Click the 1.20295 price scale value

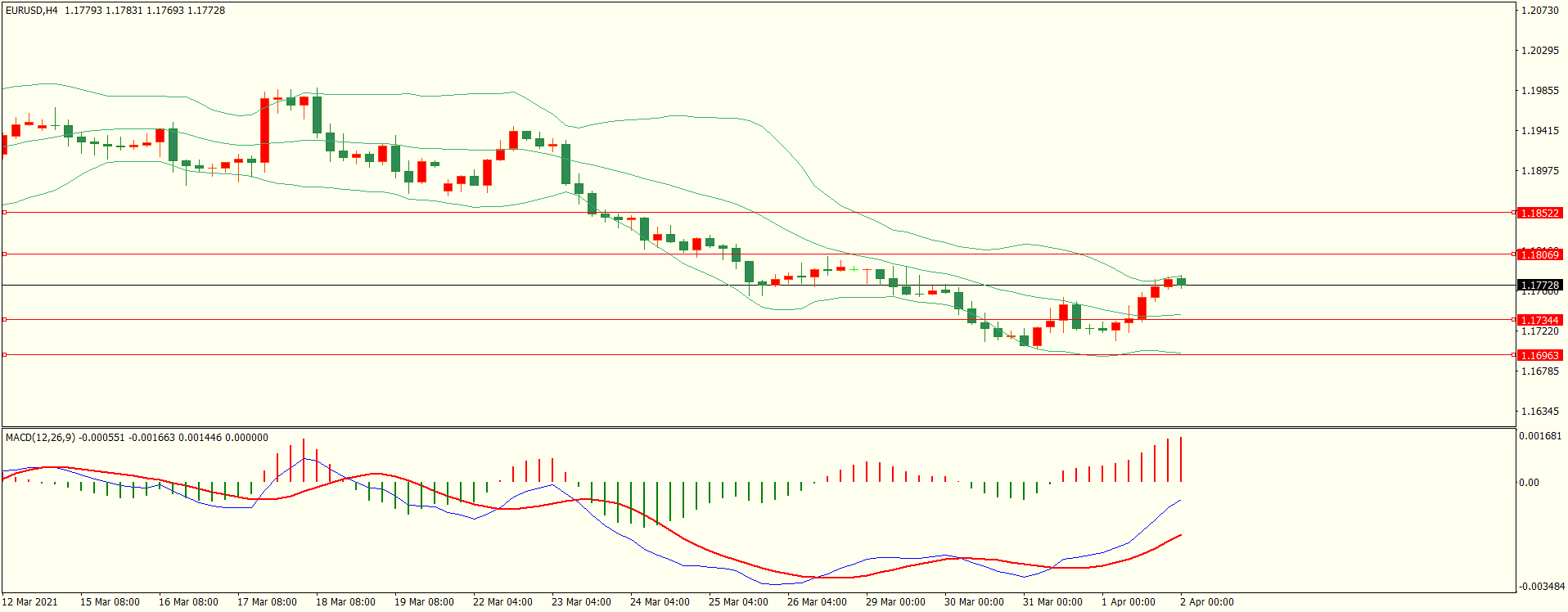[1539, 51]
